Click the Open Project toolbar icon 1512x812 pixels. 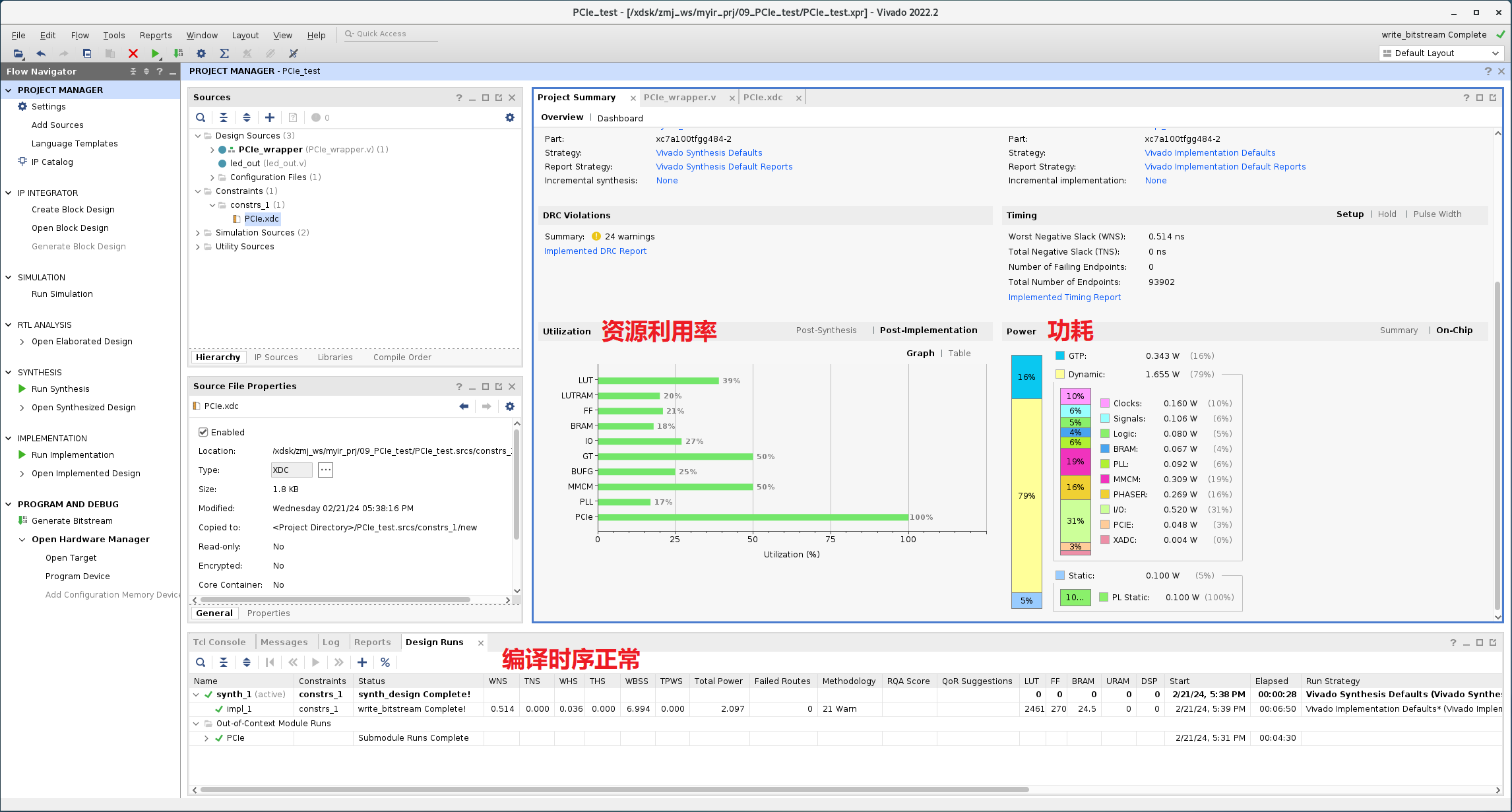(x=18, y=53)
